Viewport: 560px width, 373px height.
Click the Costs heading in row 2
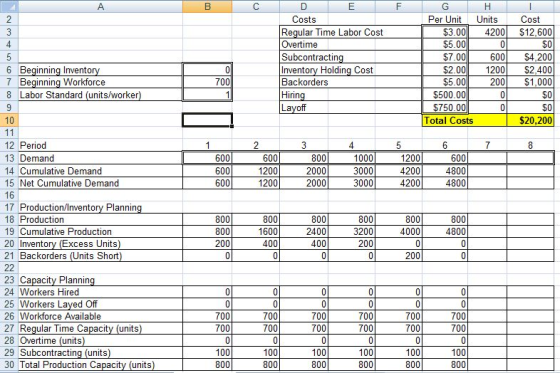tap(304, 19)
